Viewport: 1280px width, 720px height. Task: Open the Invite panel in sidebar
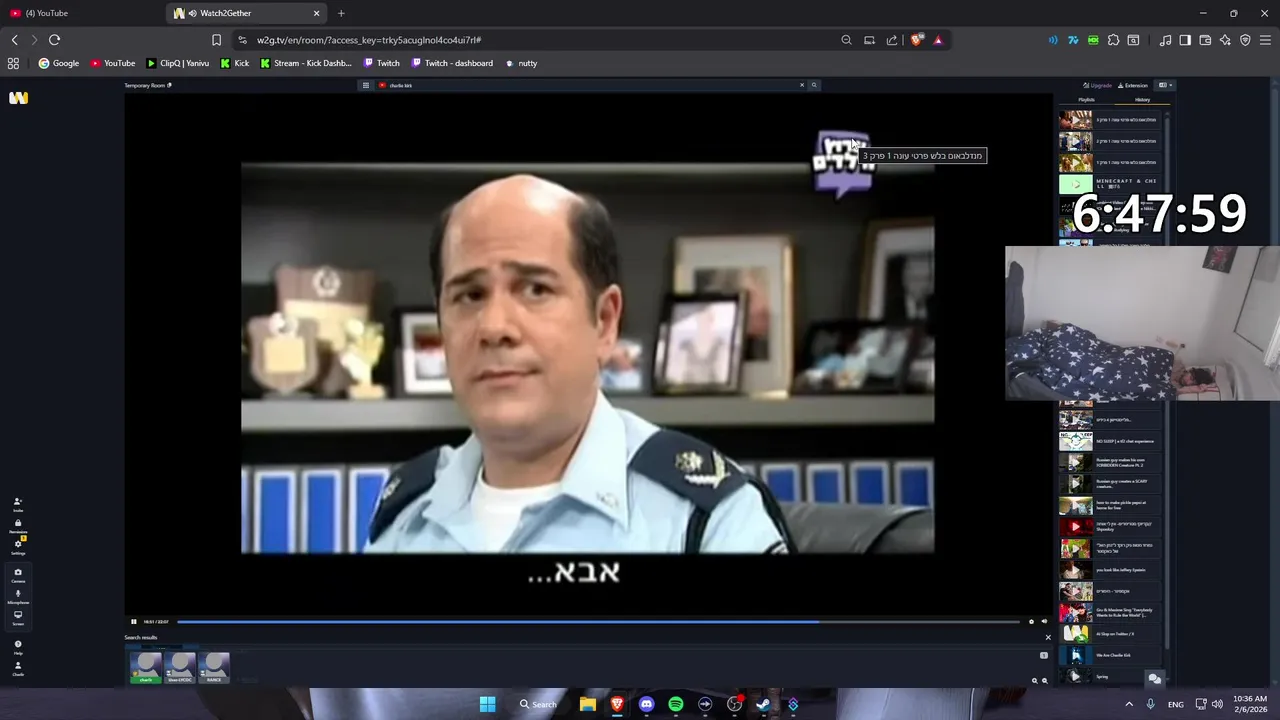17,504
